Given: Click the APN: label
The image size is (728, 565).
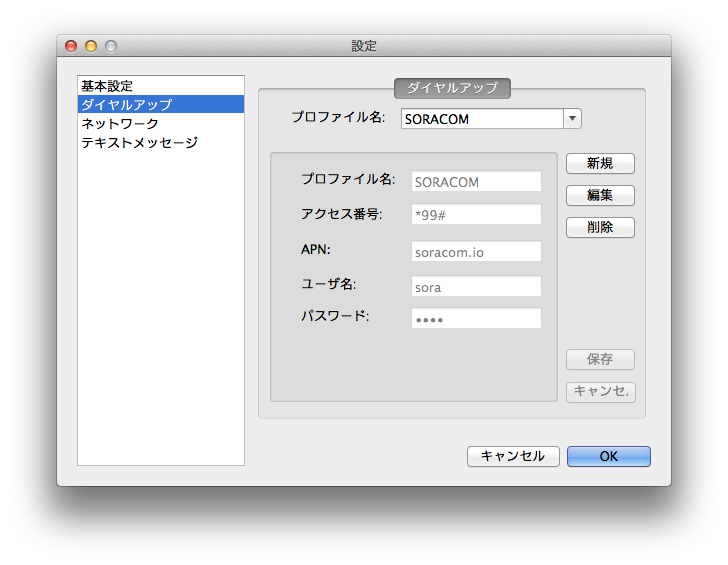Looking at the screenshot, I should point(316,249).
